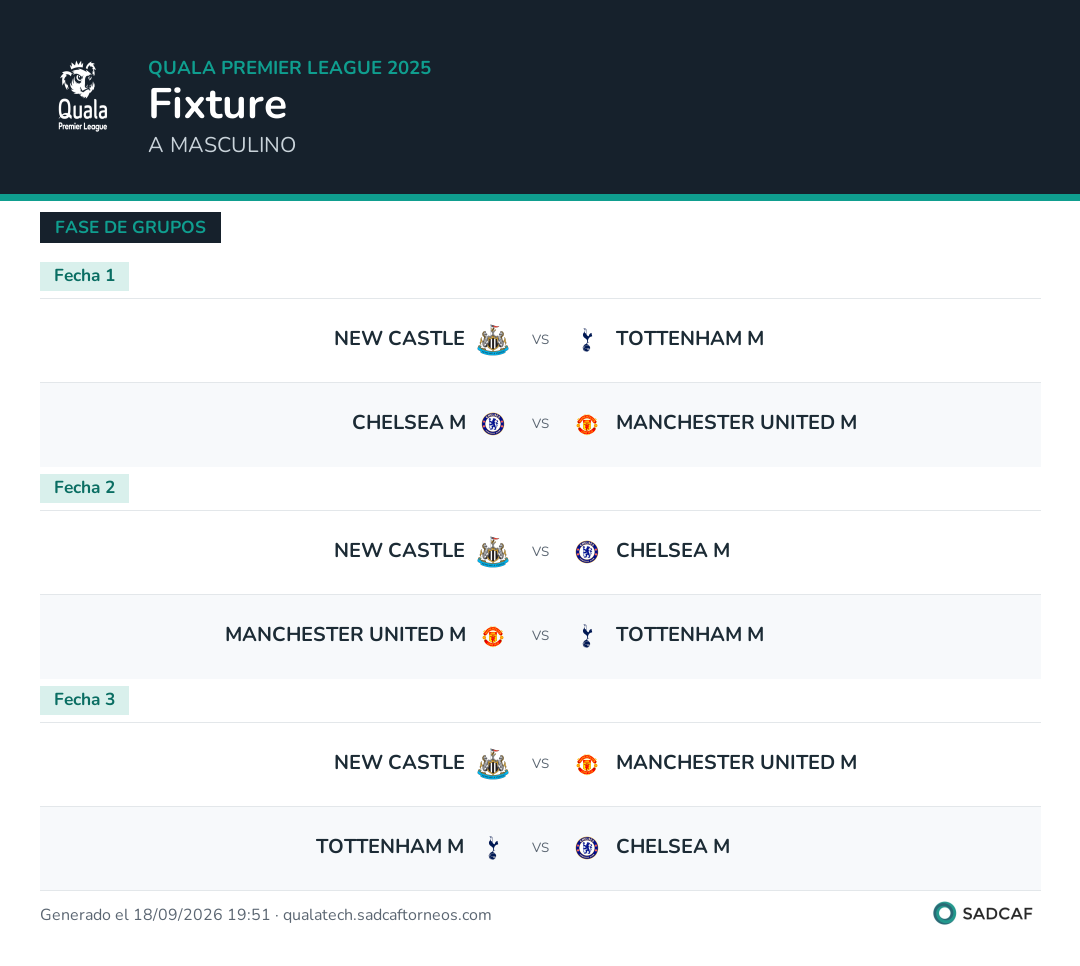1080x966 pixels.
Task: Select the FASE DE GRUPOS tab
Action: 130,227
